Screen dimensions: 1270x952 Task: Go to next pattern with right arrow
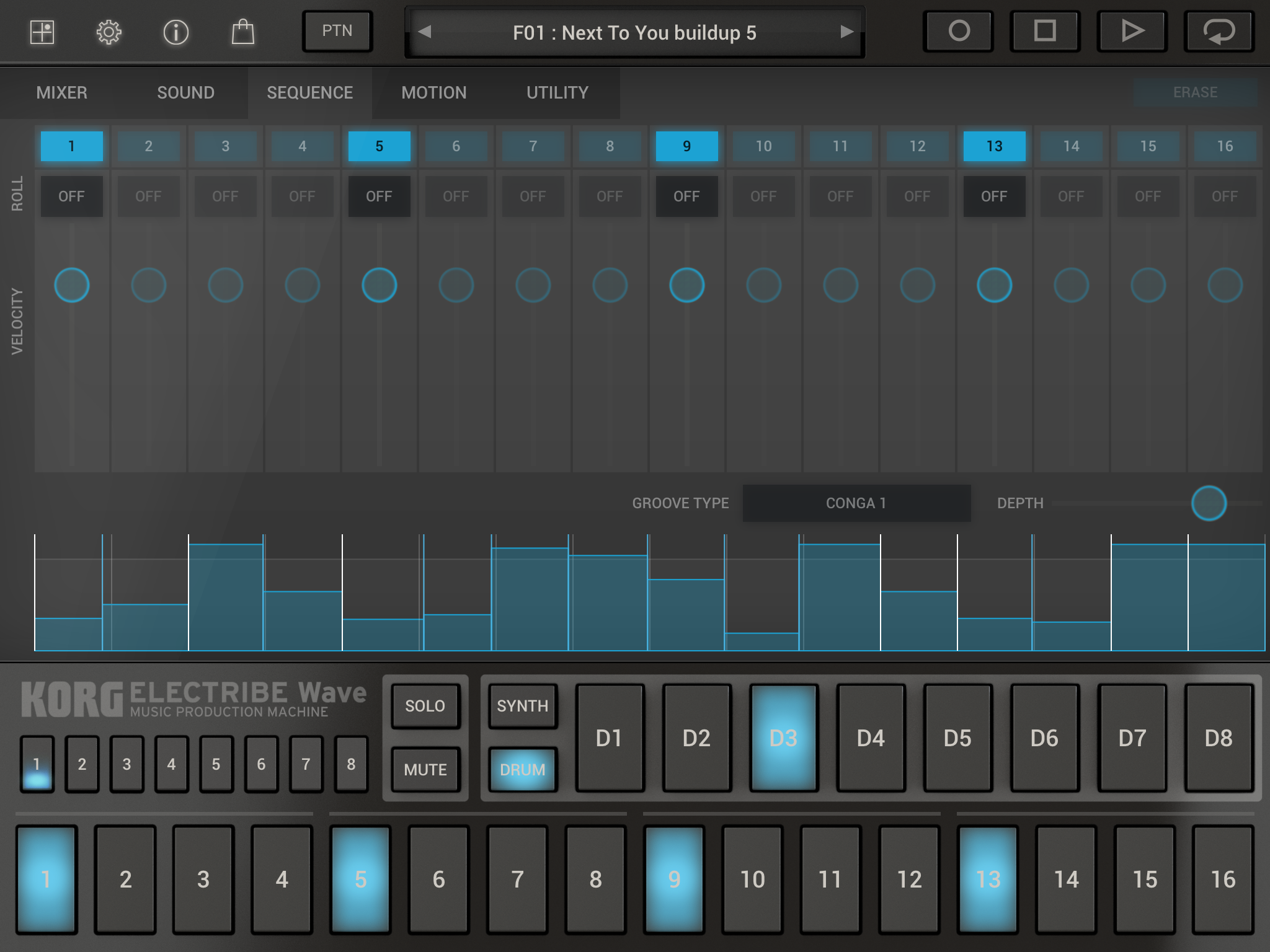click(x=846, y=32)
